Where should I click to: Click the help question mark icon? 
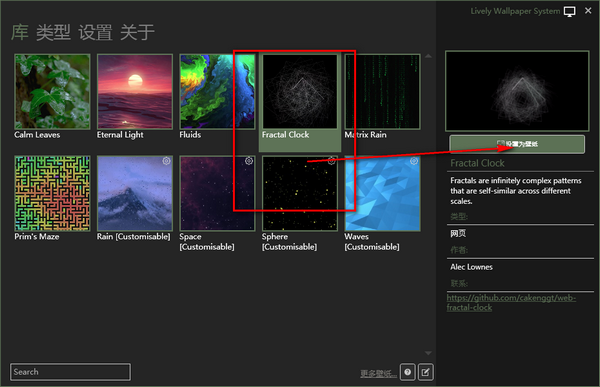click(408, 372)
